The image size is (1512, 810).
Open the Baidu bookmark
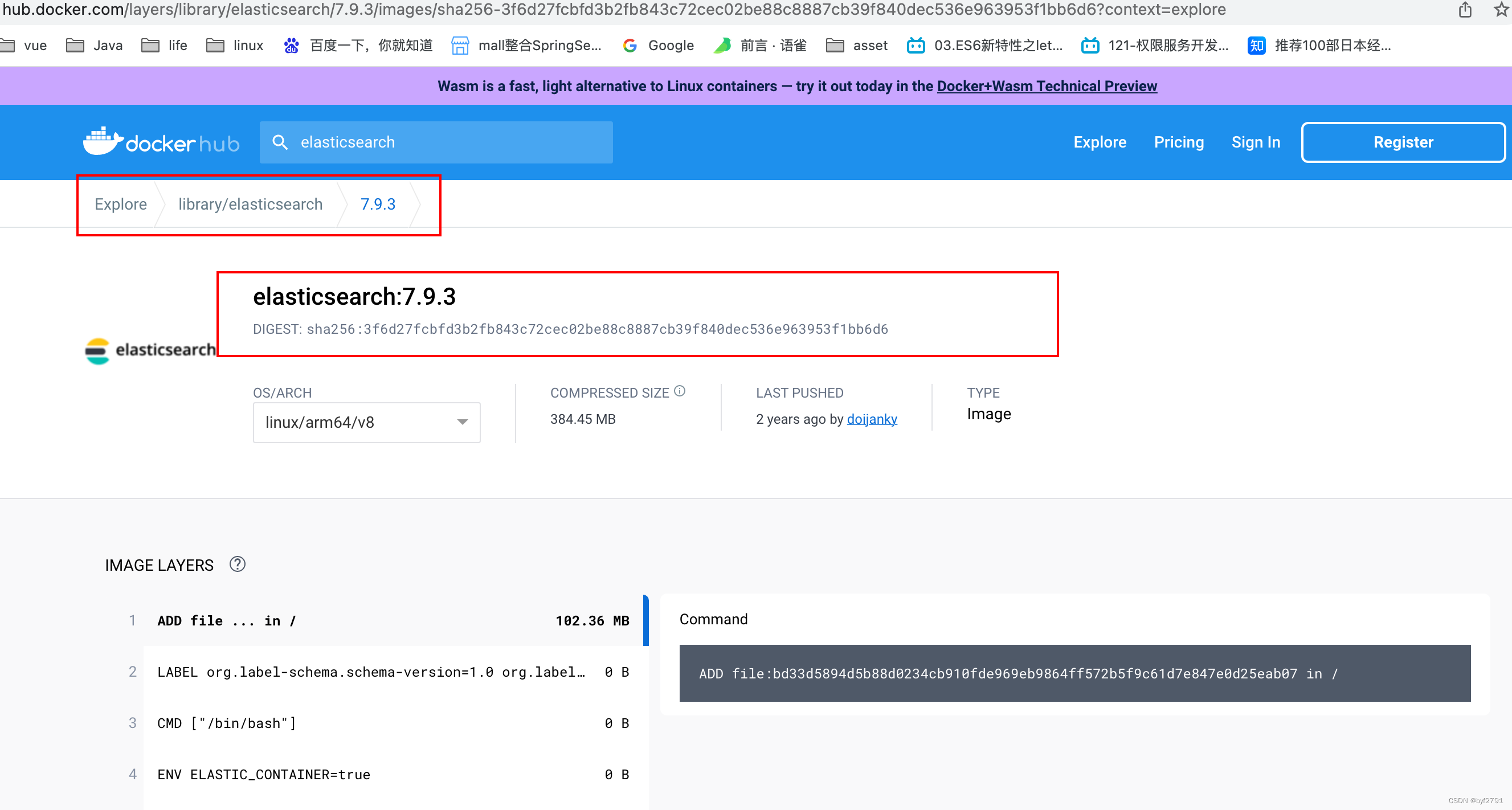pos(358,45)
